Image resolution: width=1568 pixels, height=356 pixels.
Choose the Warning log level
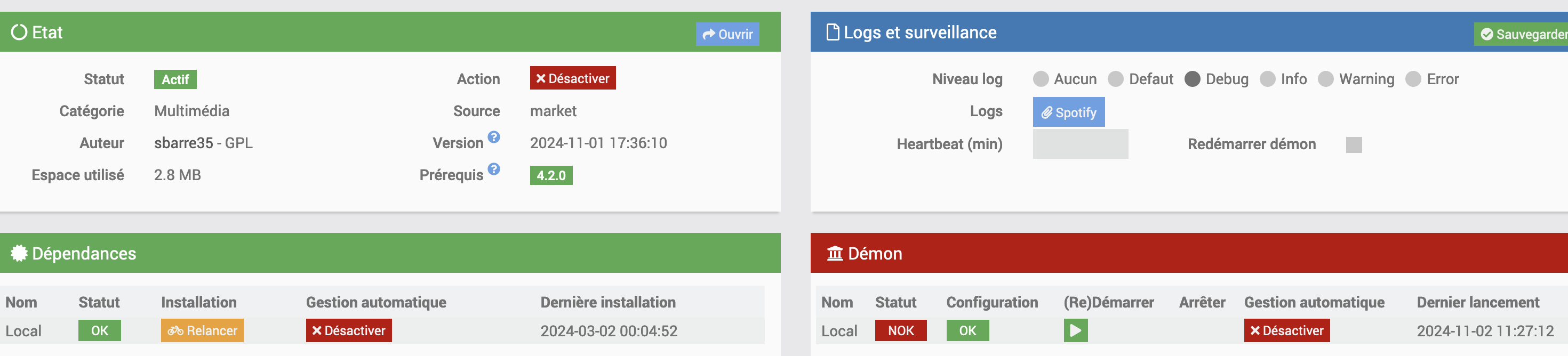[1326, 79]
